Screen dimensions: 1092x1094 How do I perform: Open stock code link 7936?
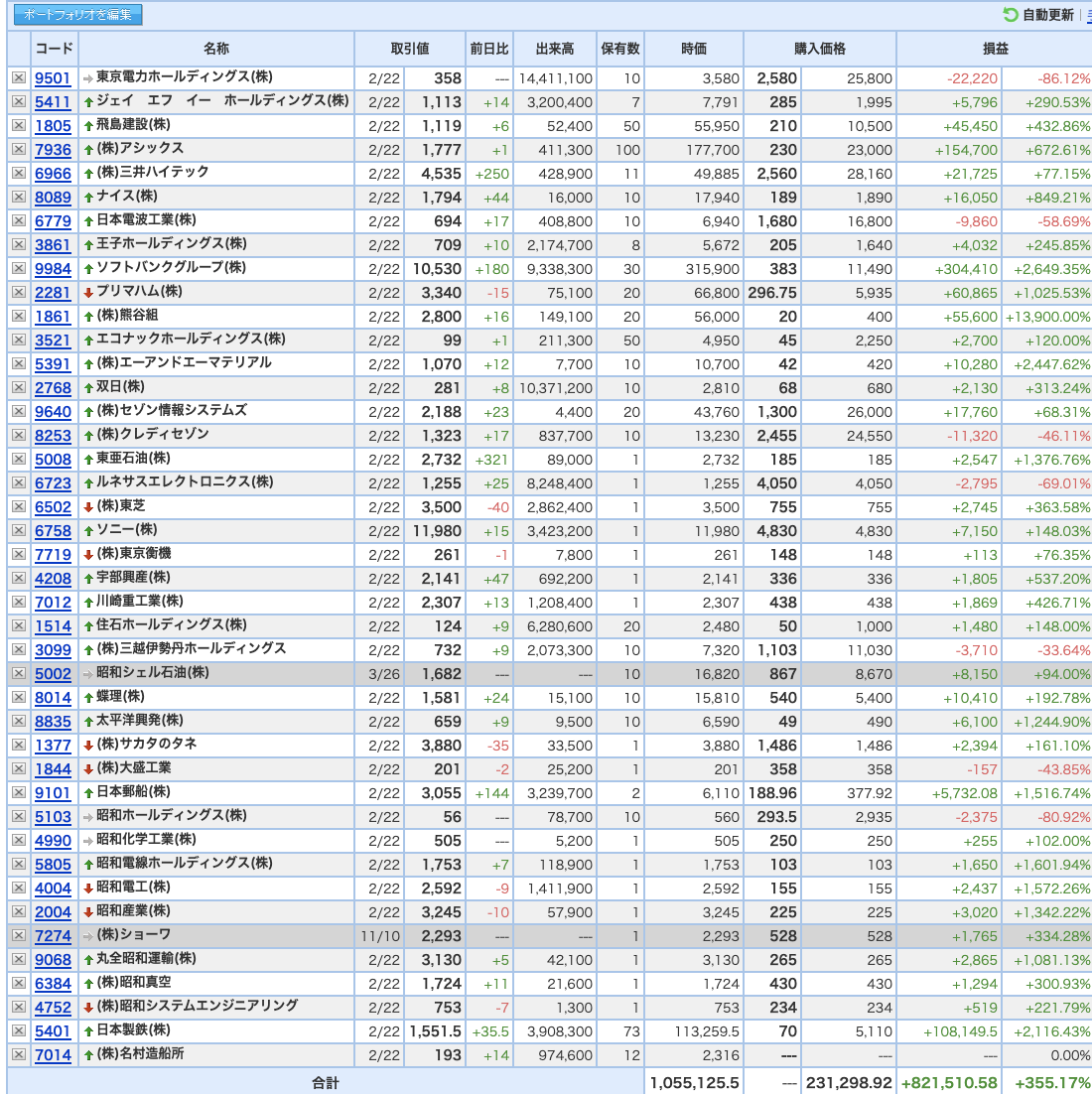(x=53, y=149)
